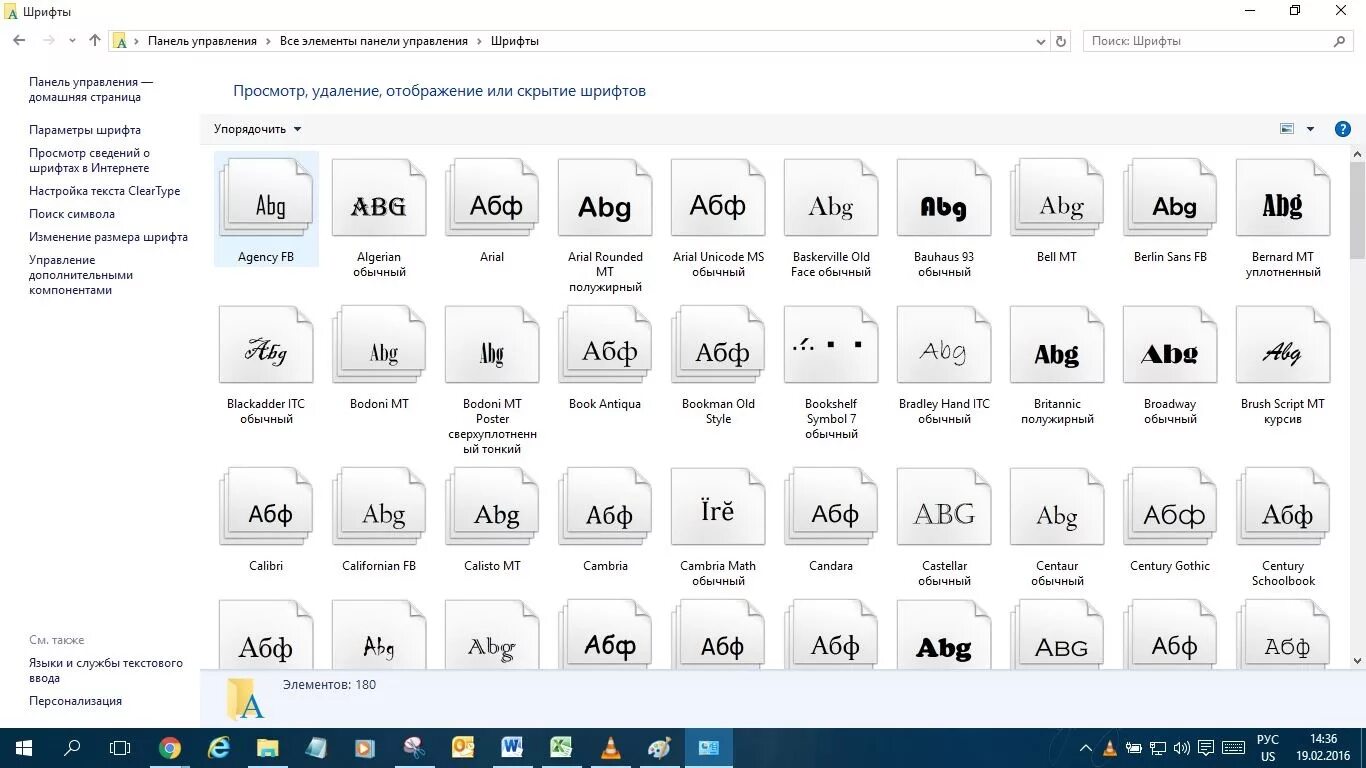
Task: Open the help question mark icon
Action: click(x=1343, y=129)
